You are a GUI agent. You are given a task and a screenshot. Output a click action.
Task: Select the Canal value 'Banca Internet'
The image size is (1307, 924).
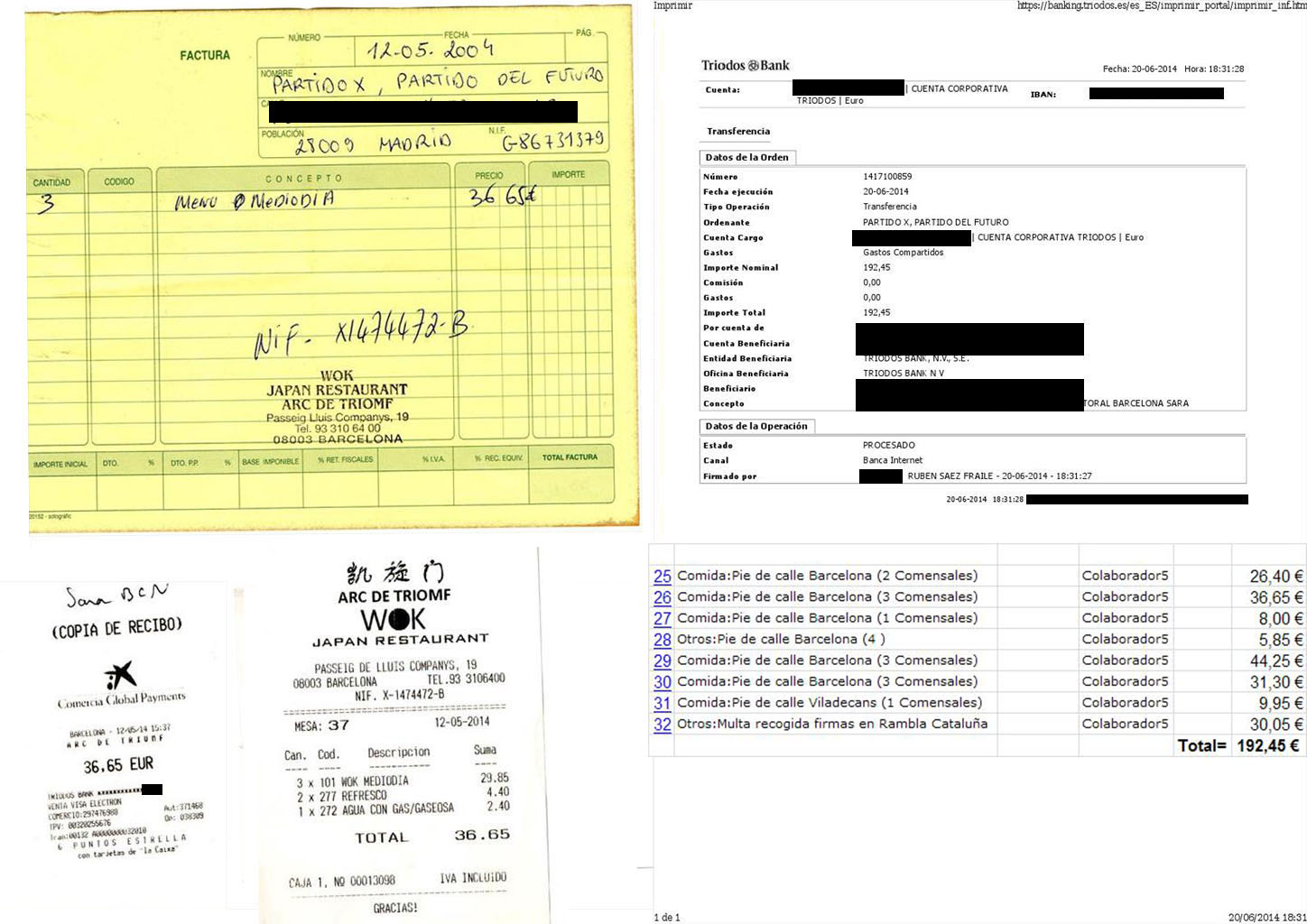click(x=893, y=460)
